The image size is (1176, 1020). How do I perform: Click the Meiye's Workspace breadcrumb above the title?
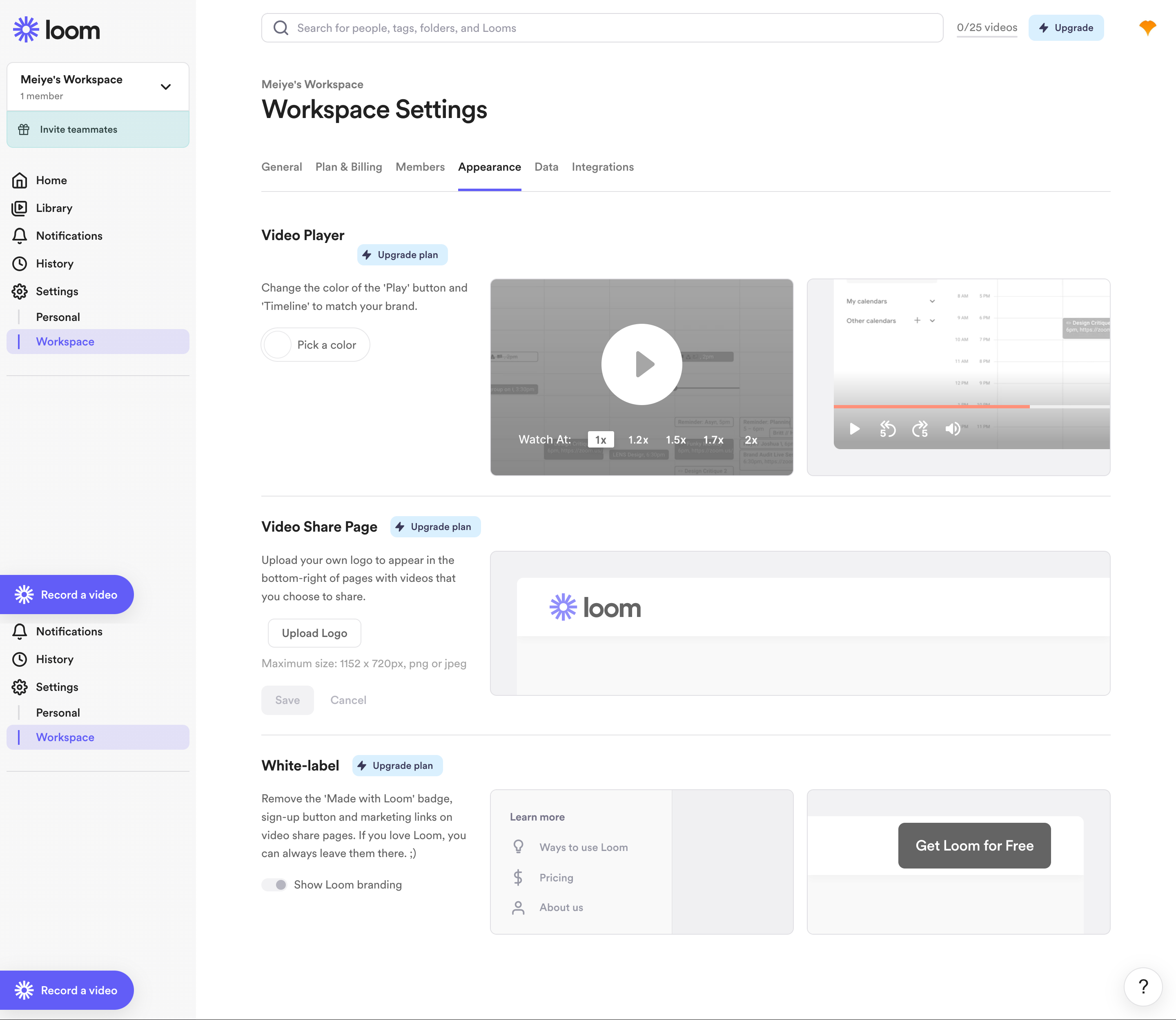(x=312, y=84)
